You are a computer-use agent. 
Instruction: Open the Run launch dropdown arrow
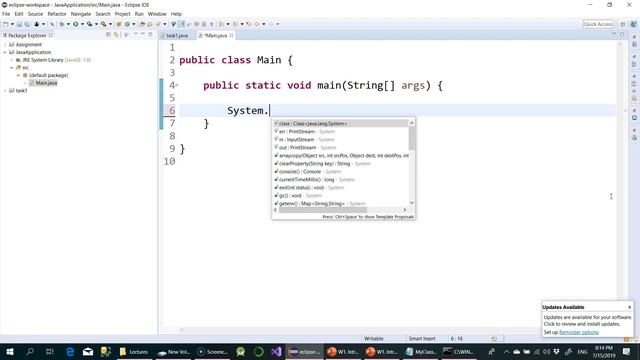tap(82, 24)
